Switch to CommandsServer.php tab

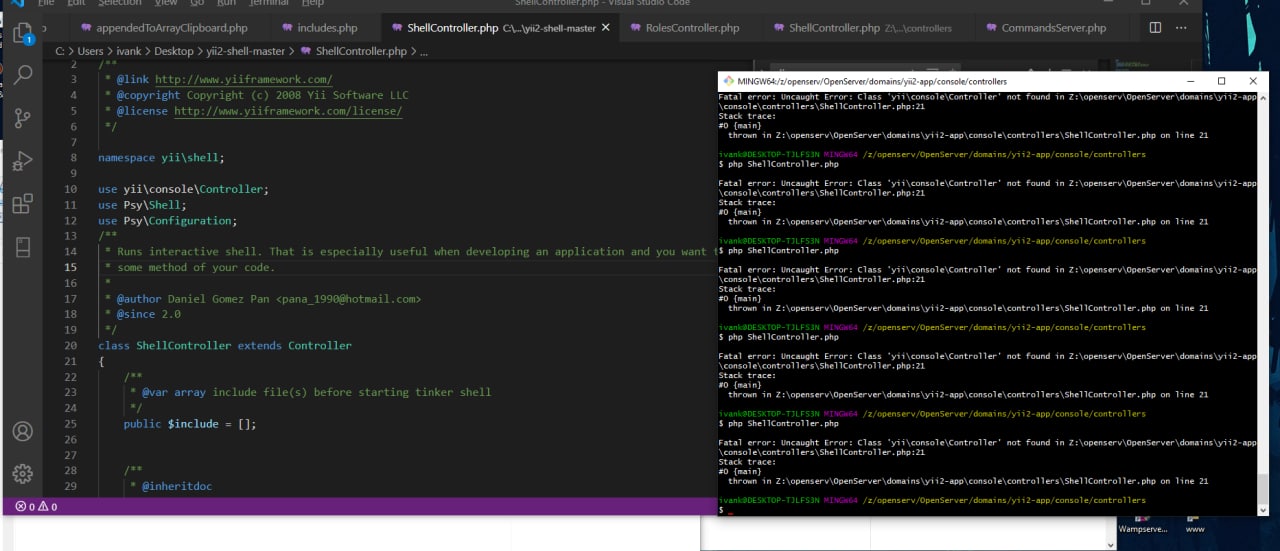click(x=1046, y=28)
